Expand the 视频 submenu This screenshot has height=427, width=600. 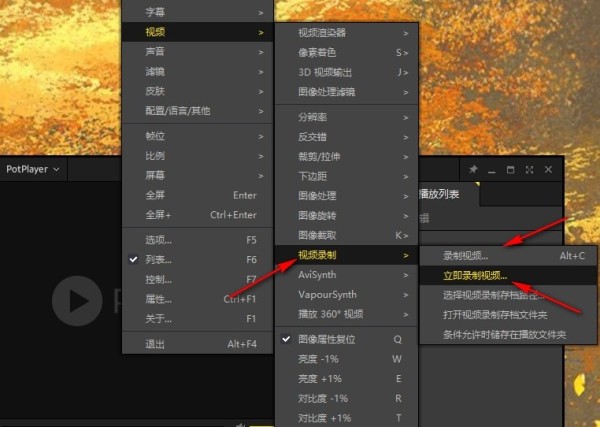pos(197,32)
